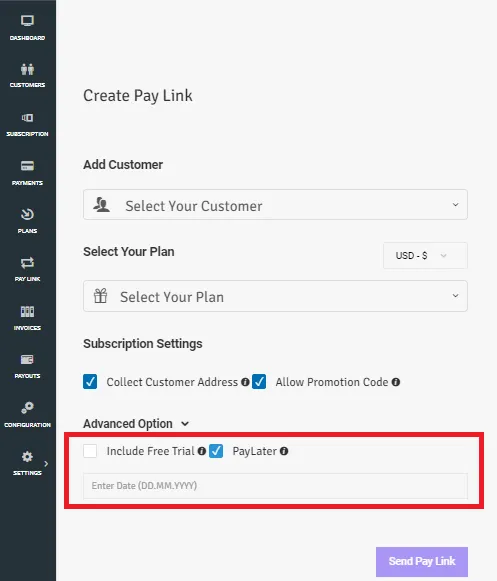The width and height of the screenshot is (497, 581).
Task: Open the Payouts wallet icon
Action: coord(27,359)
